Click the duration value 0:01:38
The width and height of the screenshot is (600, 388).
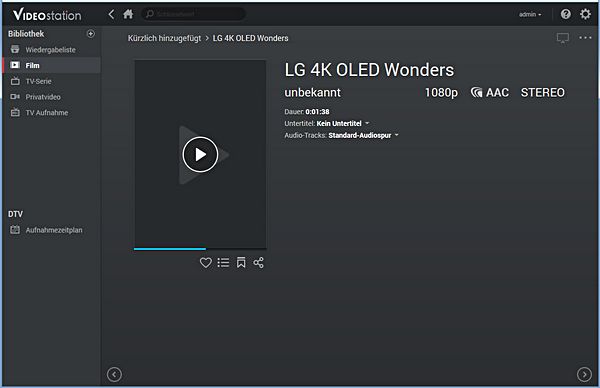317,112
